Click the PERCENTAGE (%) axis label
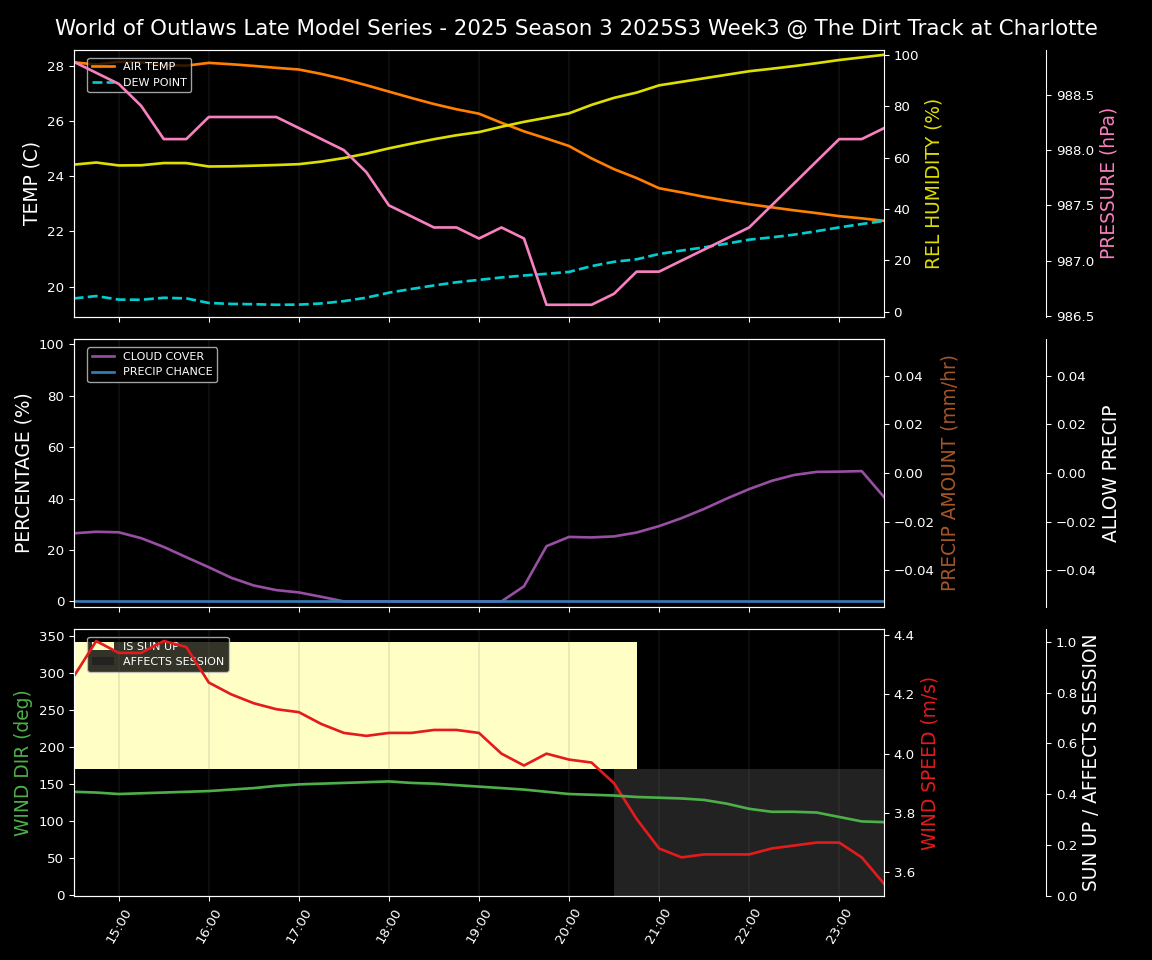This screenshot has width=1152, height=960. [x=23, y=473]
